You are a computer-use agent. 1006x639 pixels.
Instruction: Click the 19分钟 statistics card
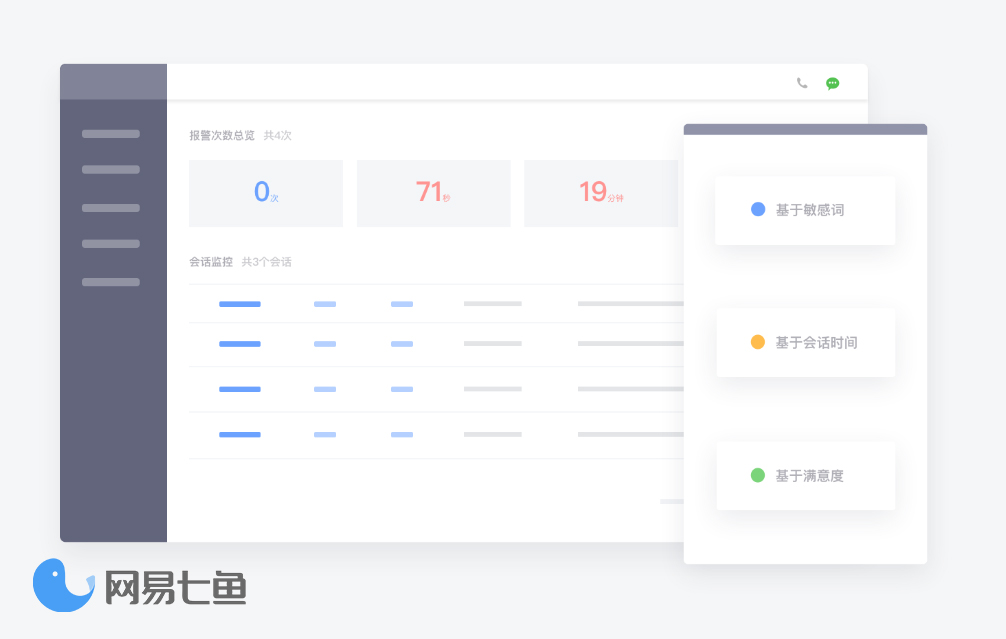click(601, 193)
